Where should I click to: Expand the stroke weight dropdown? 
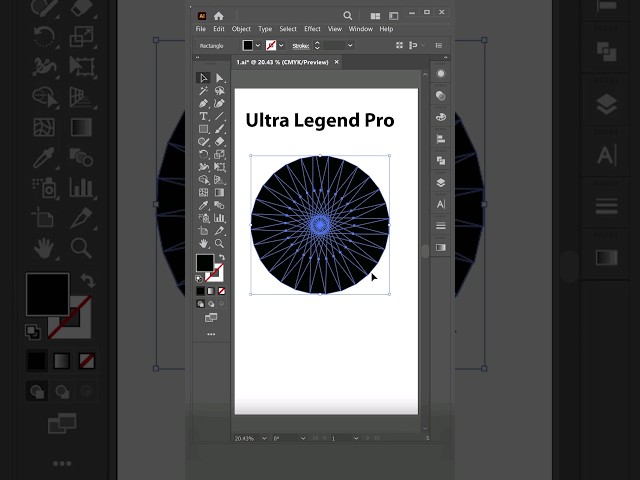coord(350,45)
